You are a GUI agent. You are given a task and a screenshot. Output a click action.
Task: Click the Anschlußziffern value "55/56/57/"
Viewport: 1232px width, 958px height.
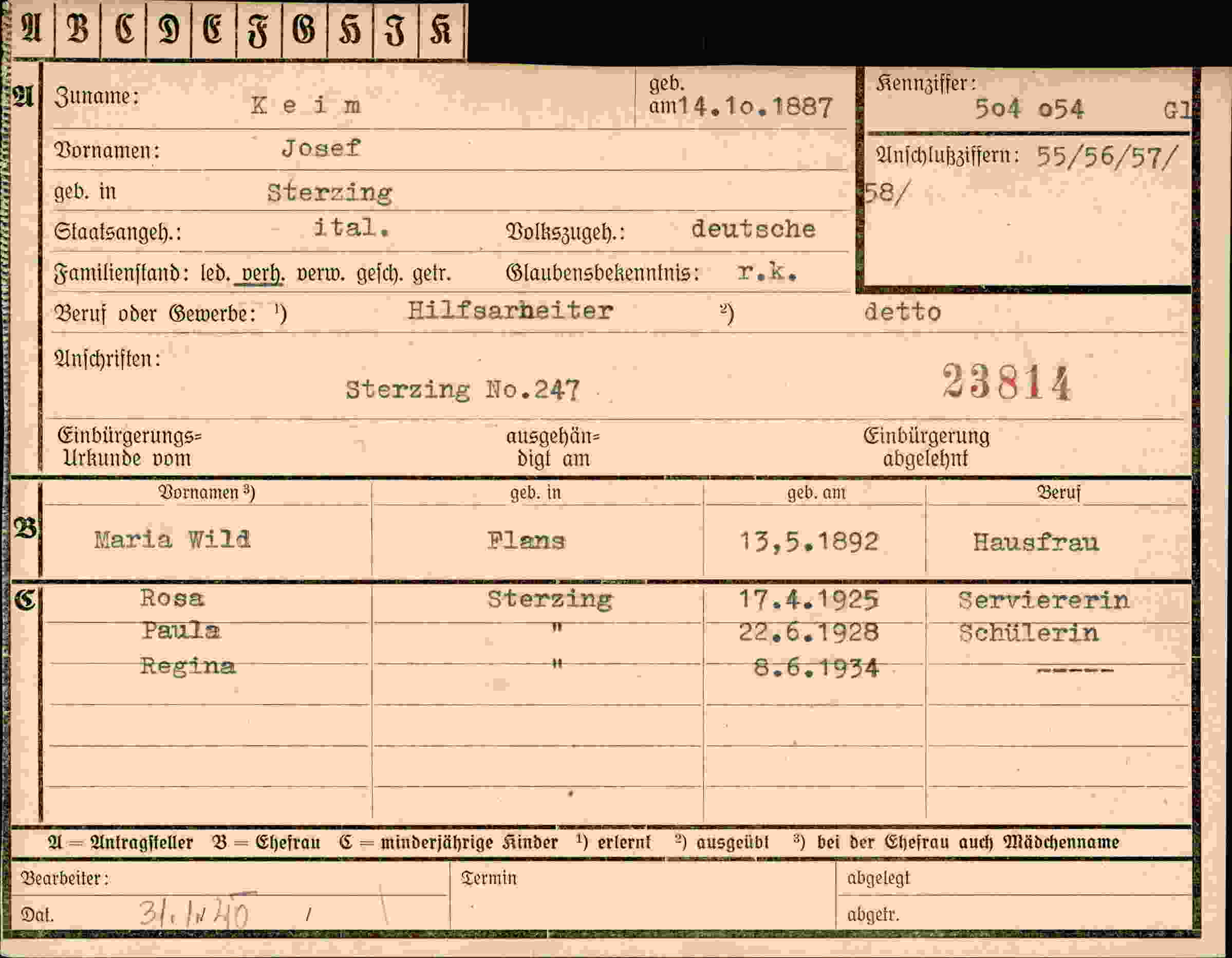coord(1107,157)
